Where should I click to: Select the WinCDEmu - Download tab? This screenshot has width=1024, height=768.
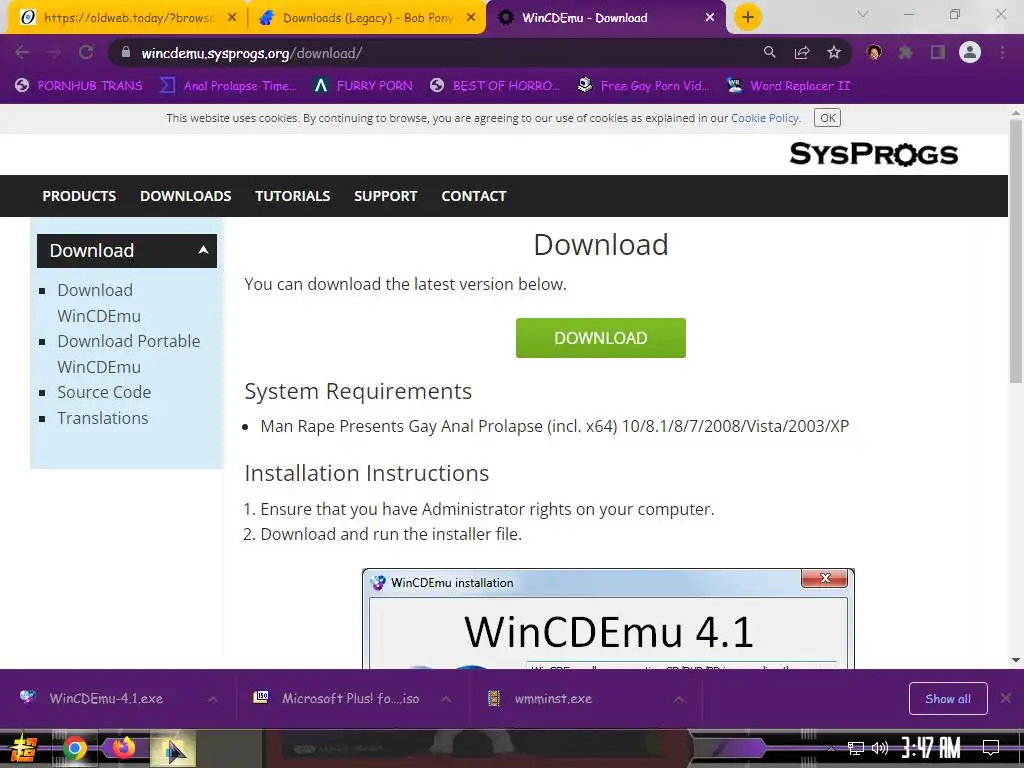tap(606, 18)
